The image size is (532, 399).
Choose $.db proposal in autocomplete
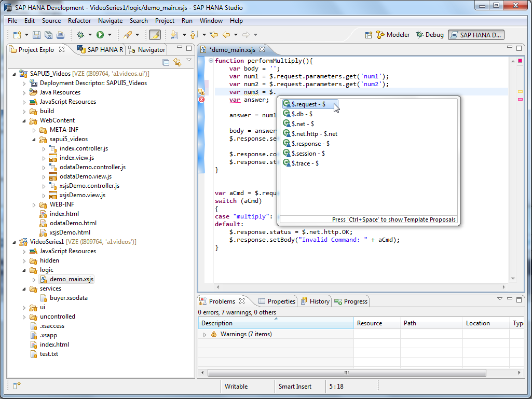pos(302,114)
